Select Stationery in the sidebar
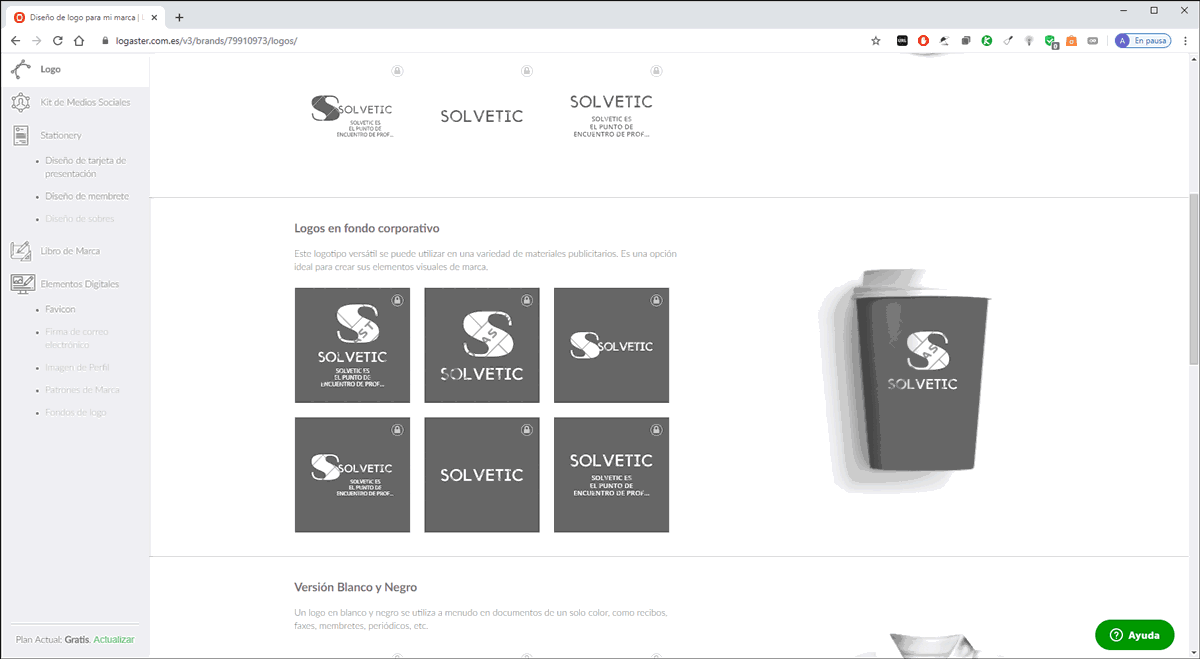 coord(61,135)
